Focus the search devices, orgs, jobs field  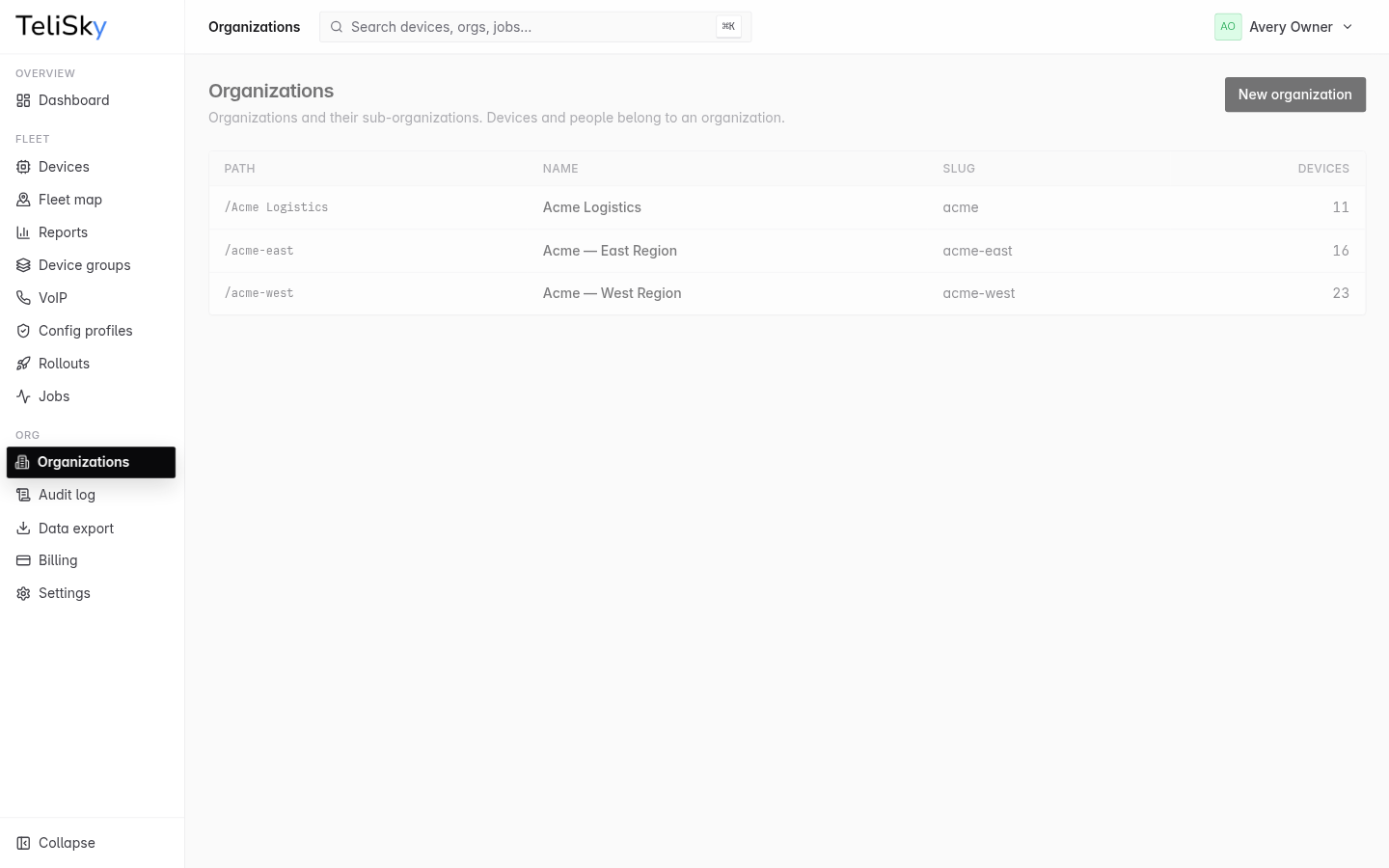click(x=535, y=27)
